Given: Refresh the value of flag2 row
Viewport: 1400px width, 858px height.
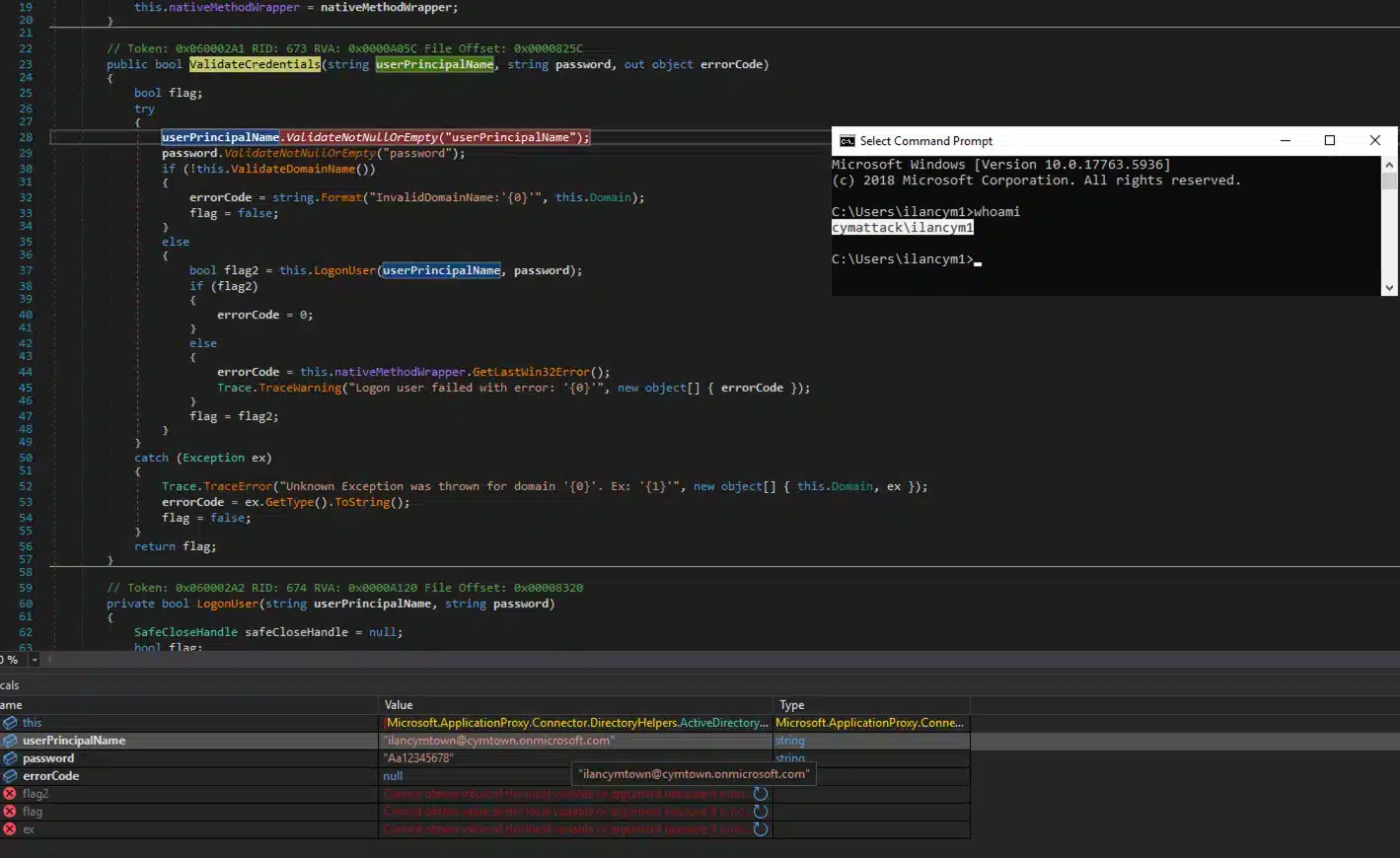Looking at the screenshot, I should [x=761, y=794].
